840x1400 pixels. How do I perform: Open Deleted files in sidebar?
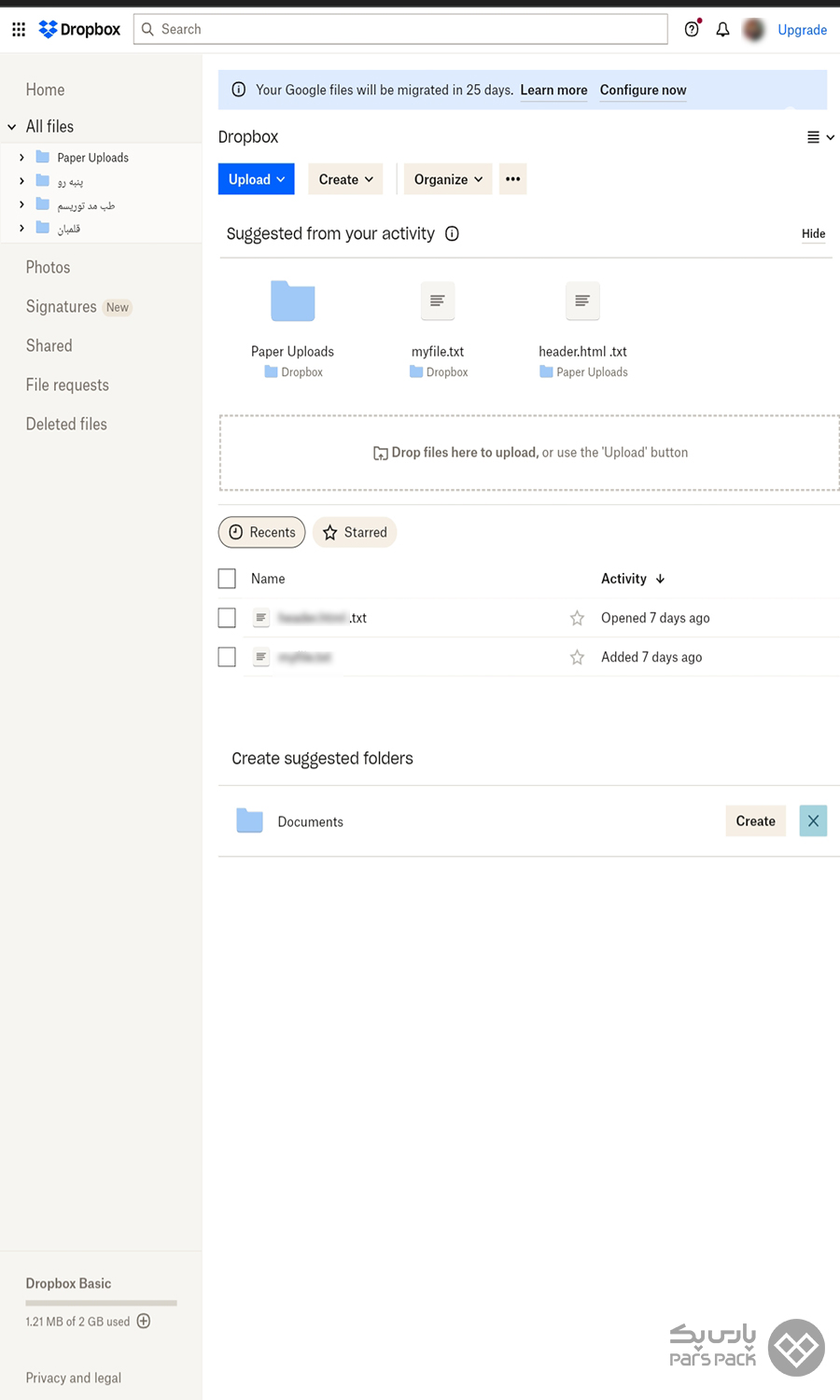point(66,424)
